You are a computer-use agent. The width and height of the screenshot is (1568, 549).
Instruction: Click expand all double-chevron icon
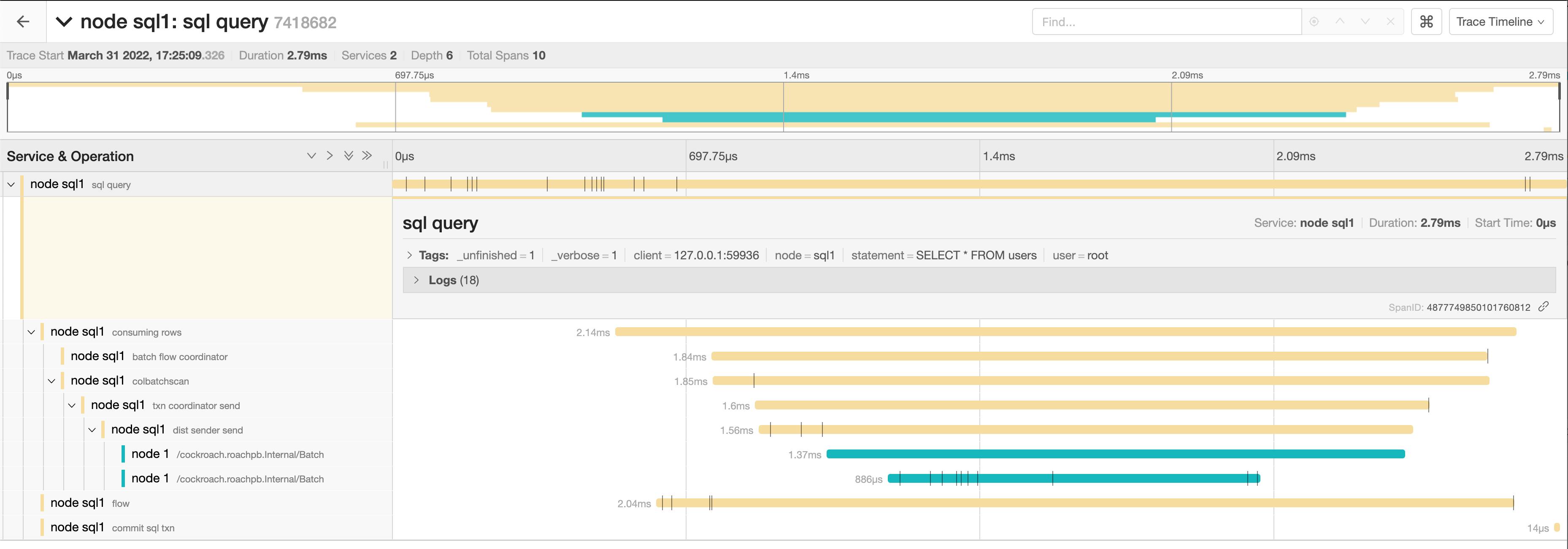pos(348,156)
